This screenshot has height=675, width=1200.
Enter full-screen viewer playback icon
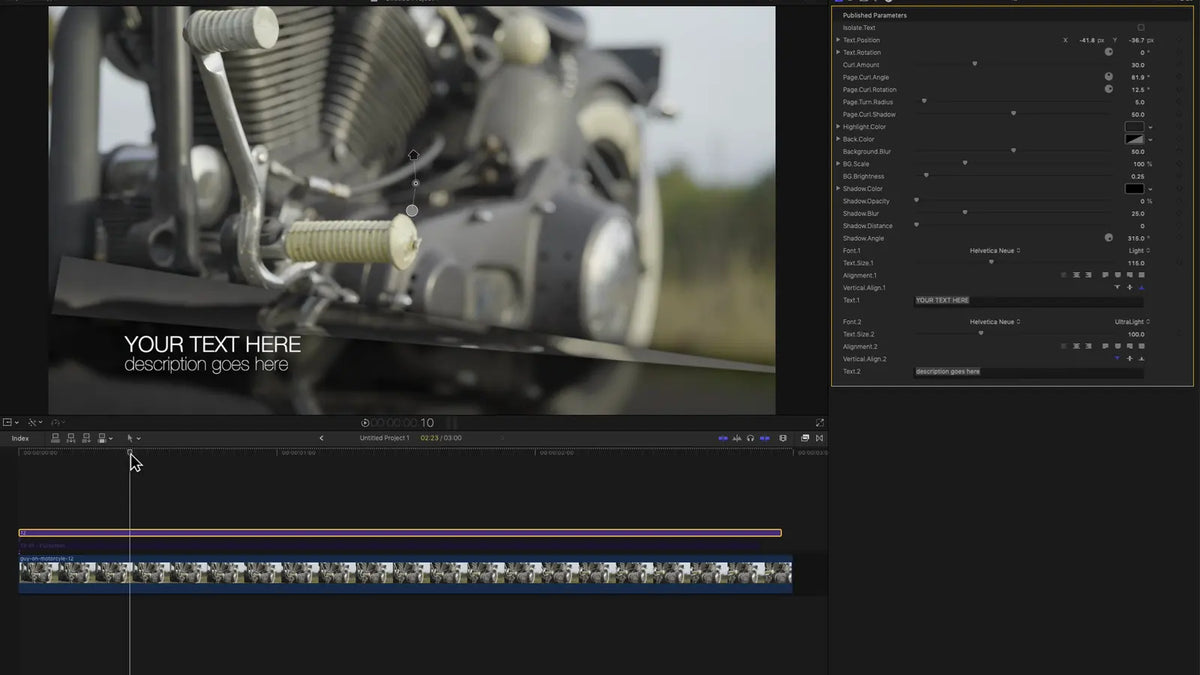820,423
